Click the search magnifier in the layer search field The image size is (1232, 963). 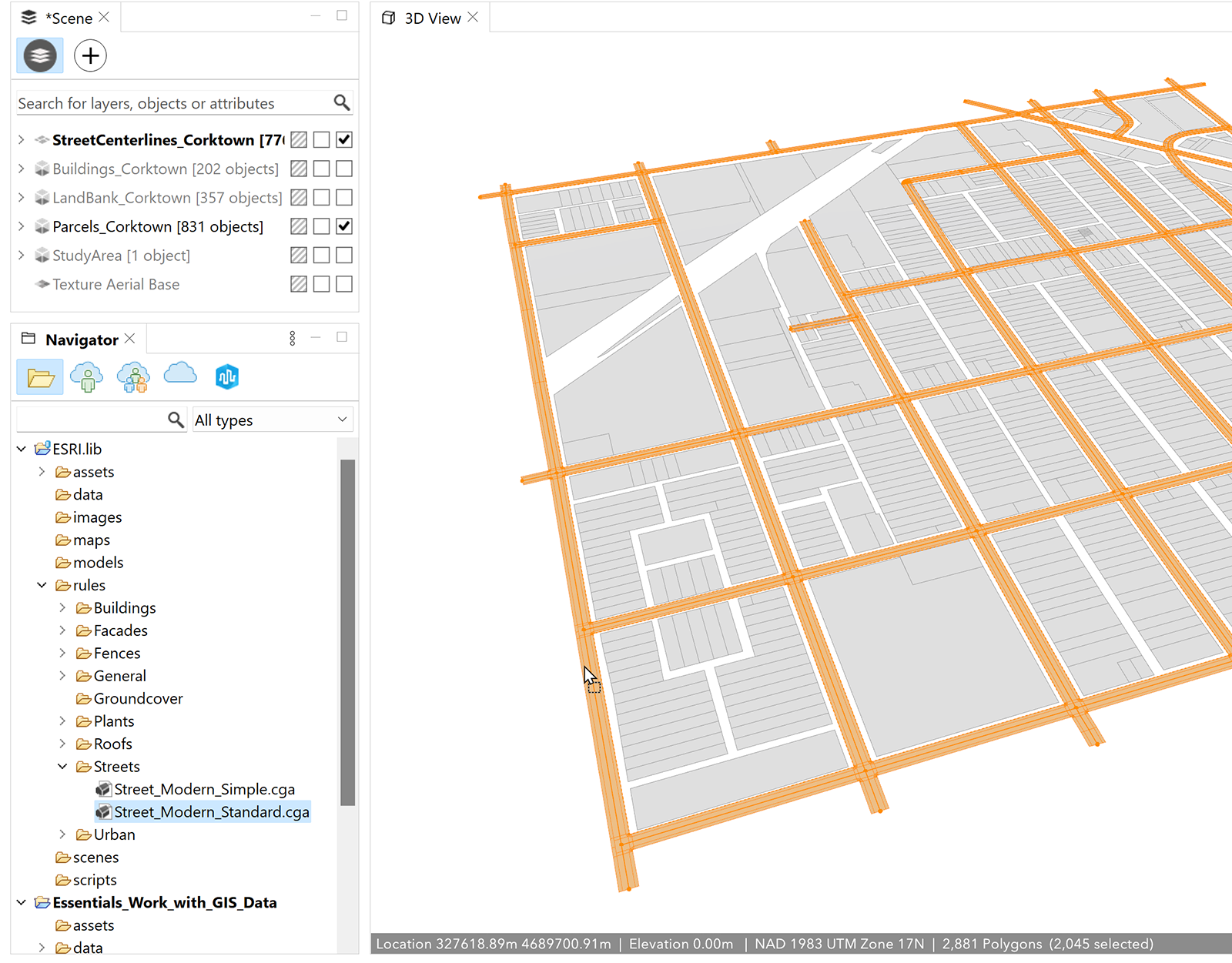(x=341, y=102)
